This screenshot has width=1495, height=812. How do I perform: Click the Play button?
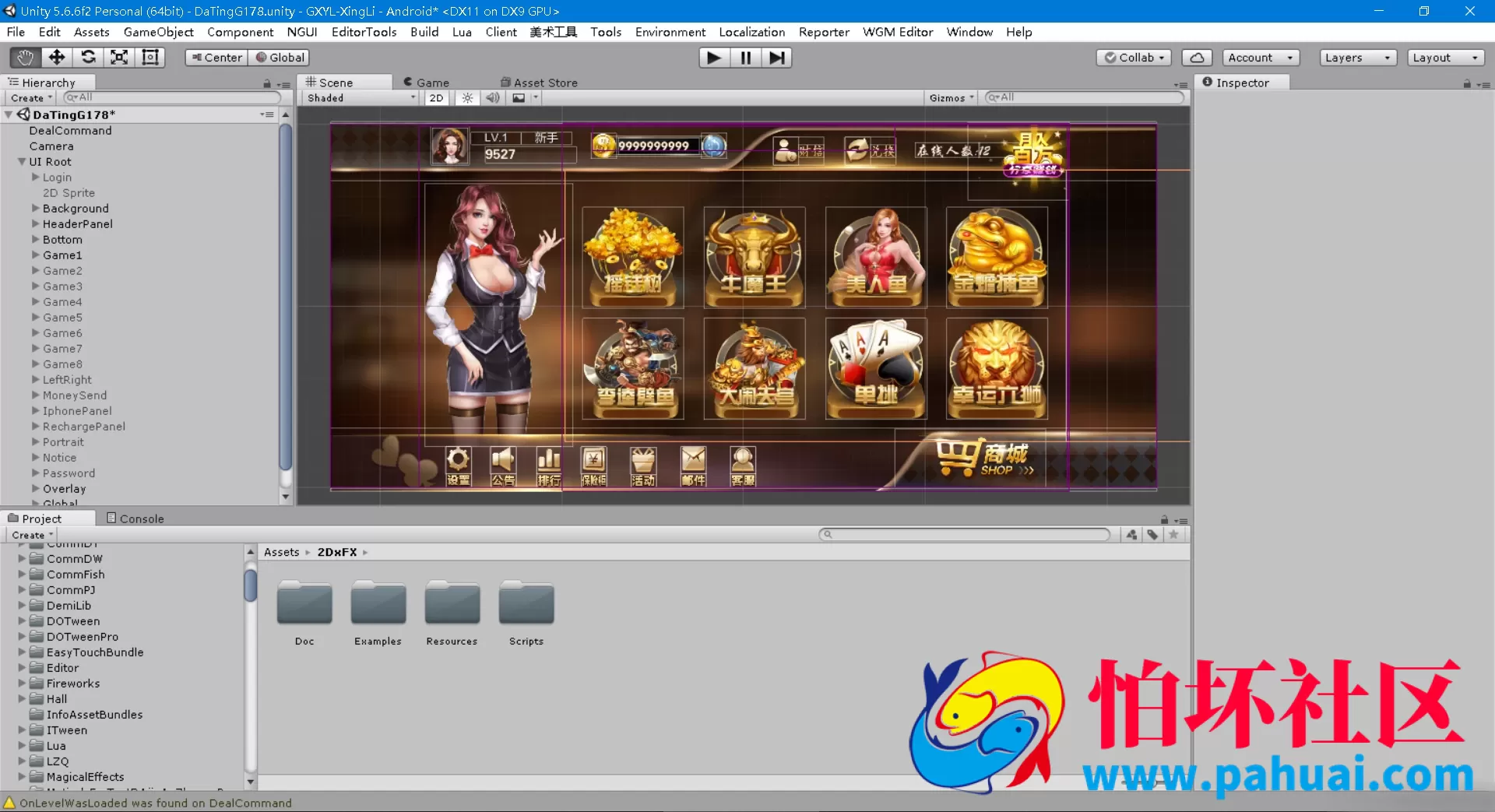click(713, 58)
